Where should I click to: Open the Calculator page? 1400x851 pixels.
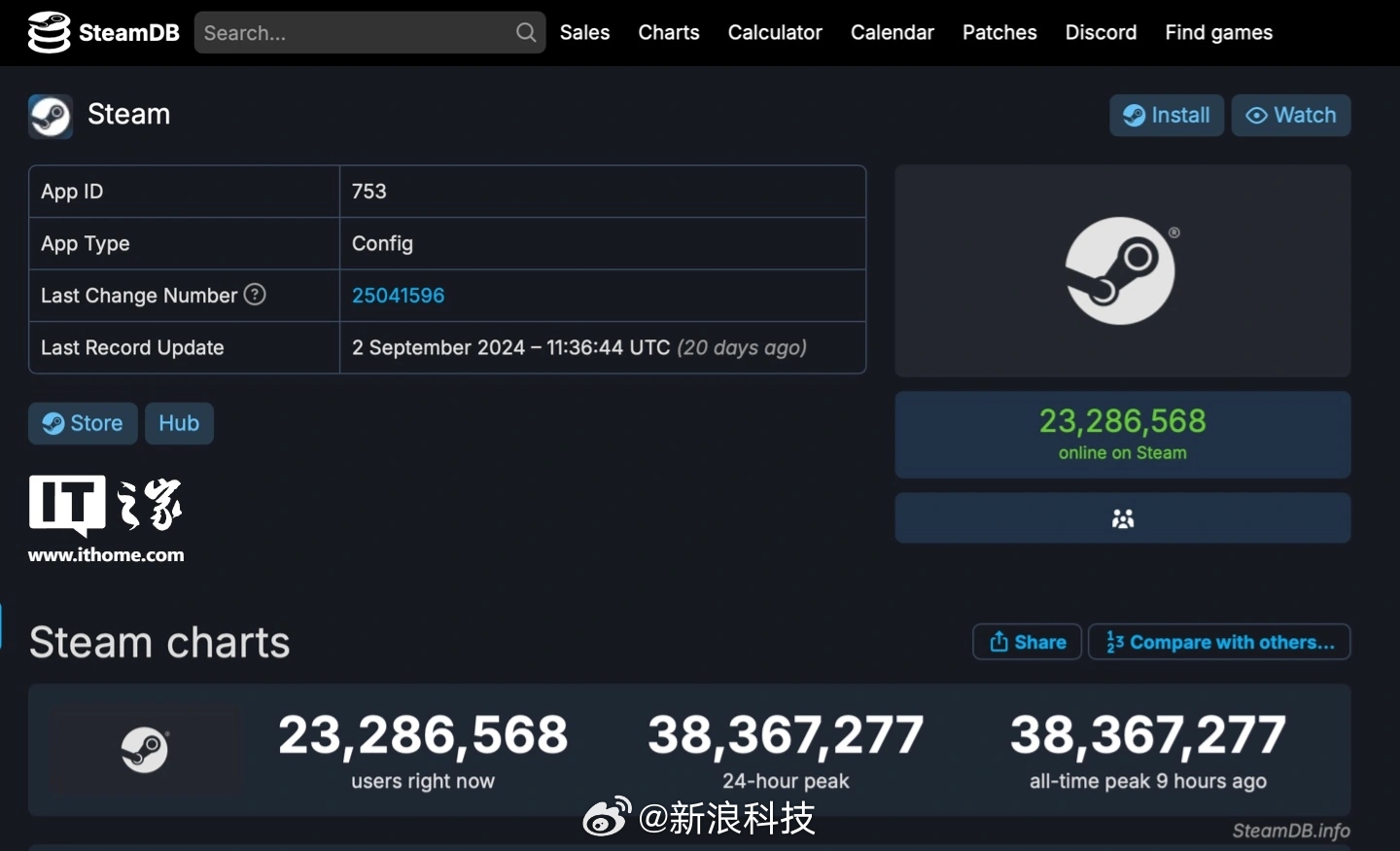click(x=775, y=32)
